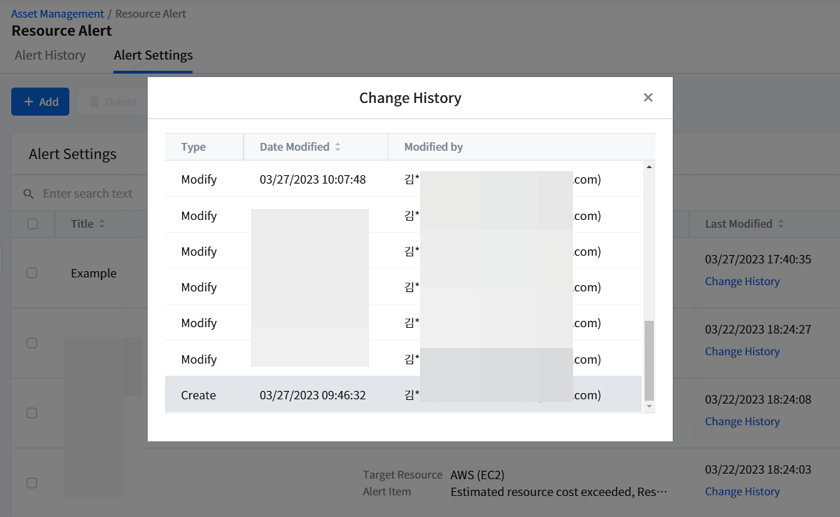Toggle the select-all header checkbox

pos(32,224)
